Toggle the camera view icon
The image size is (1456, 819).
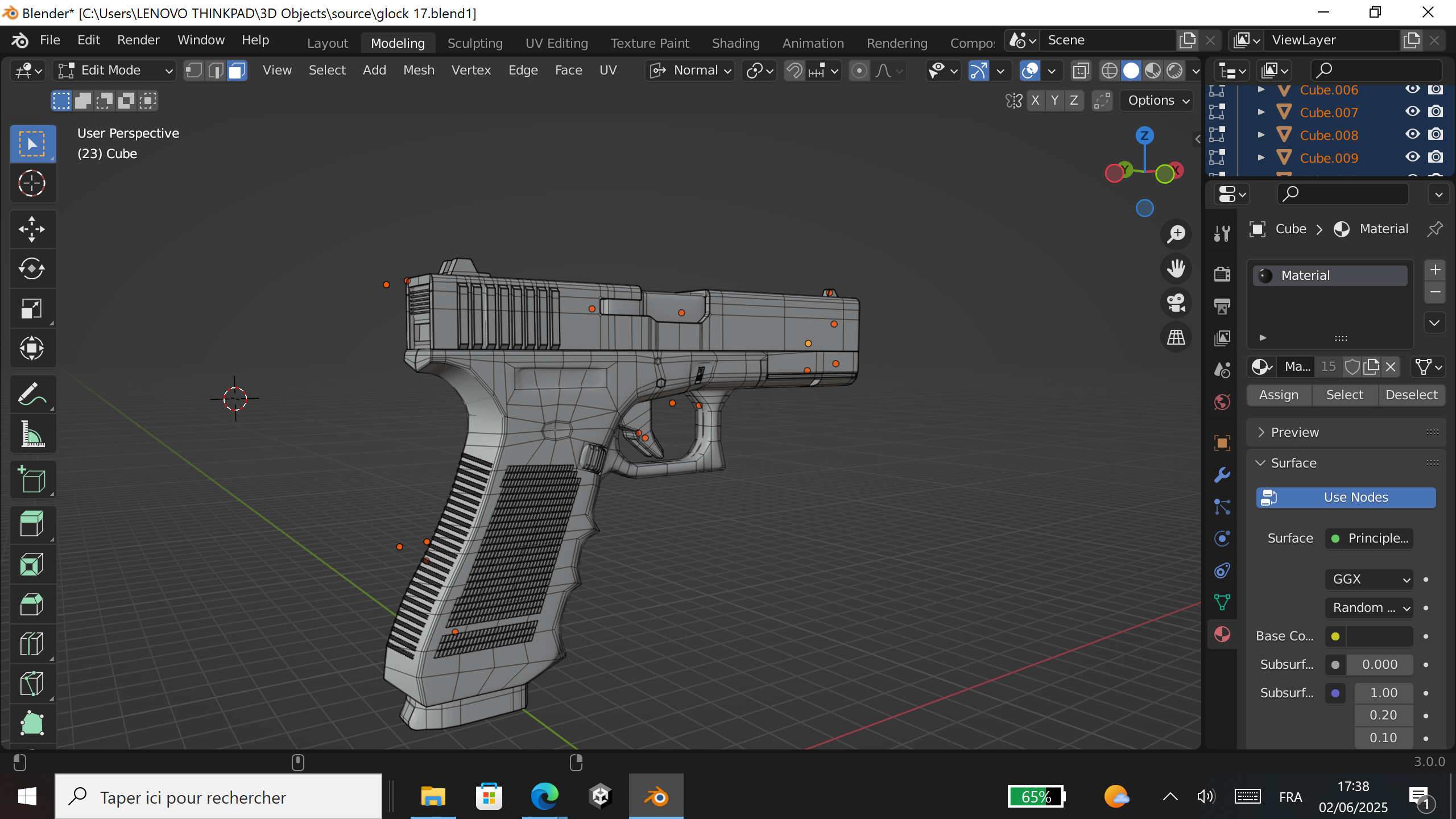(1176, 303)
